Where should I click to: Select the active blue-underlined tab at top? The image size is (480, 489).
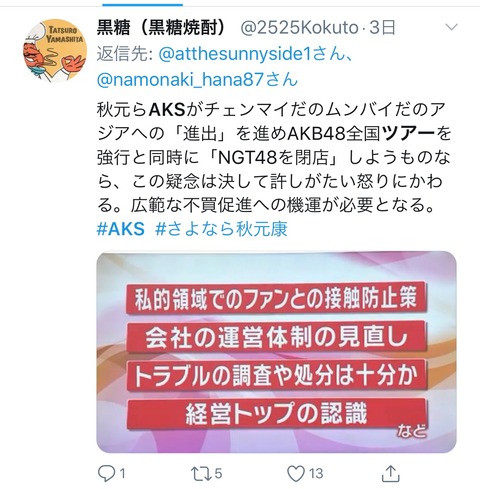point(143,4)
